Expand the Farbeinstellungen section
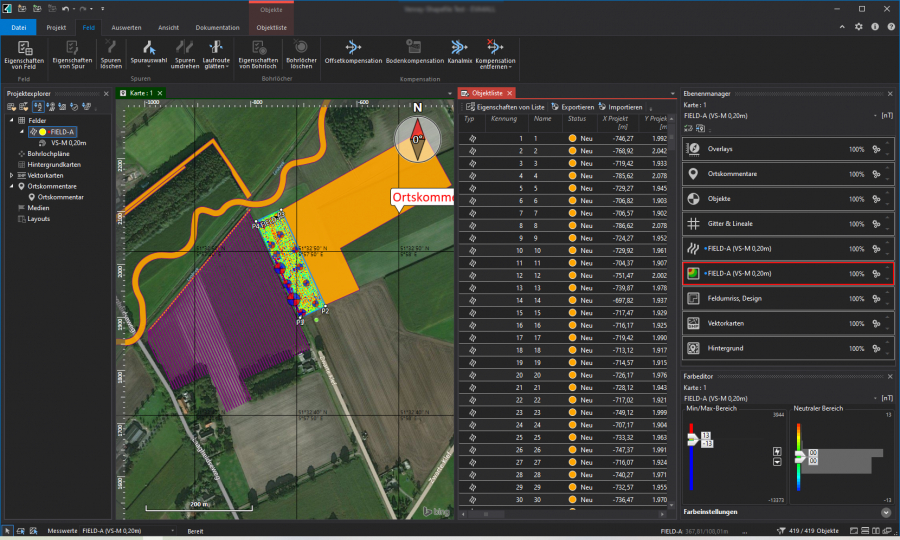This screenshot has height=540, width=900. pos(886,513)
